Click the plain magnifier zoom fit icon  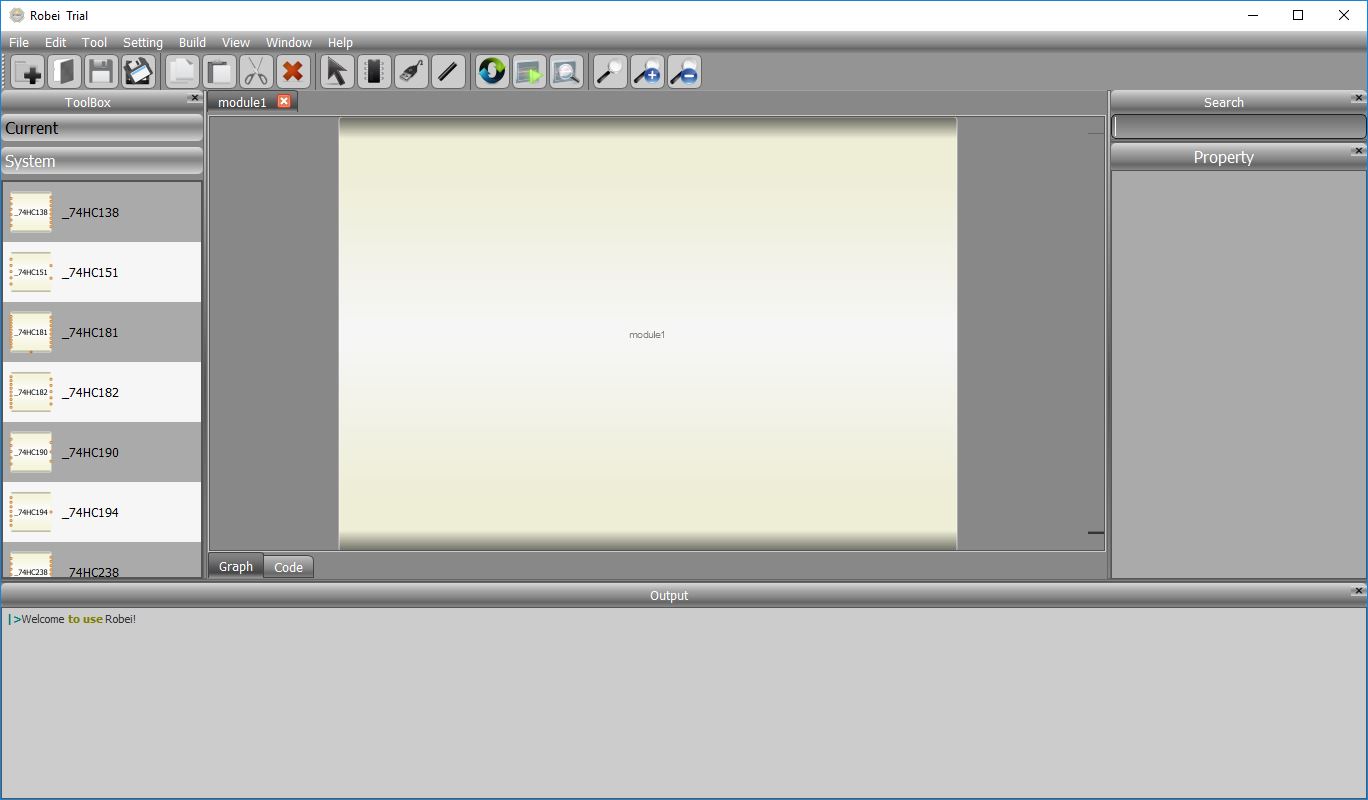610,72
